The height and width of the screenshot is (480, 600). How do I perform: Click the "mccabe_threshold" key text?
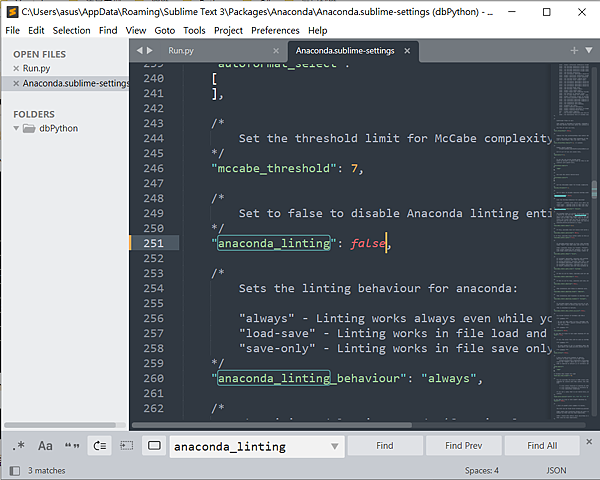274,168
